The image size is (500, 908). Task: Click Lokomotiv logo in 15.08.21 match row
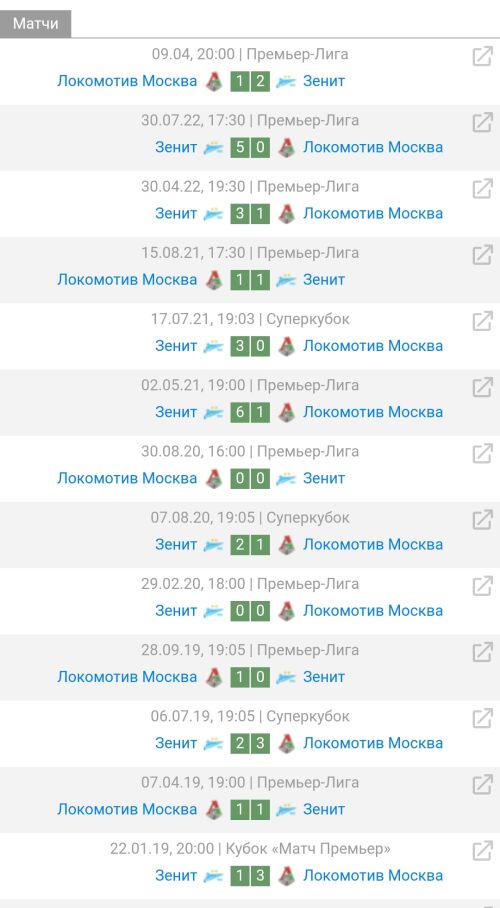pos(214,280)
